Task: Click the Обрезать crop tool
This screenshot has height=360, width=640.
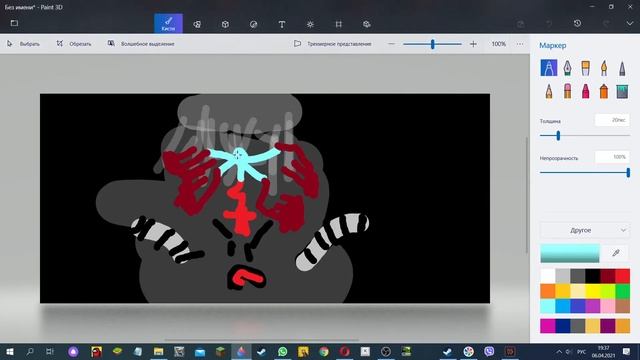Action: click(x=74, y=44)
